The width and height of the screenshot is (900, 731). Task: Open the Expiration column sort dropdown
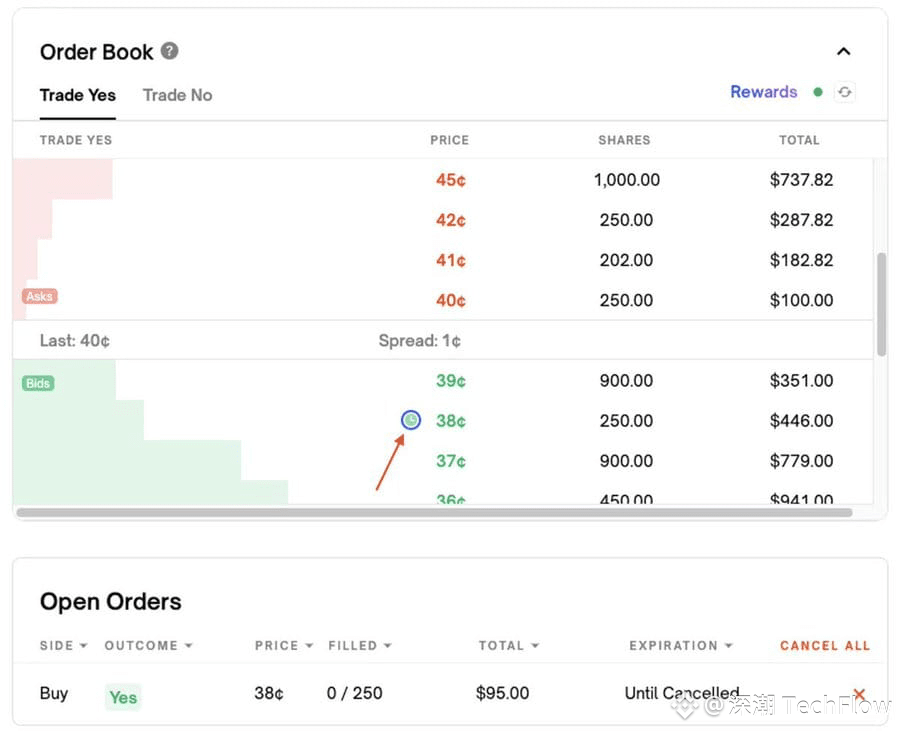click(x=680, y=646)
